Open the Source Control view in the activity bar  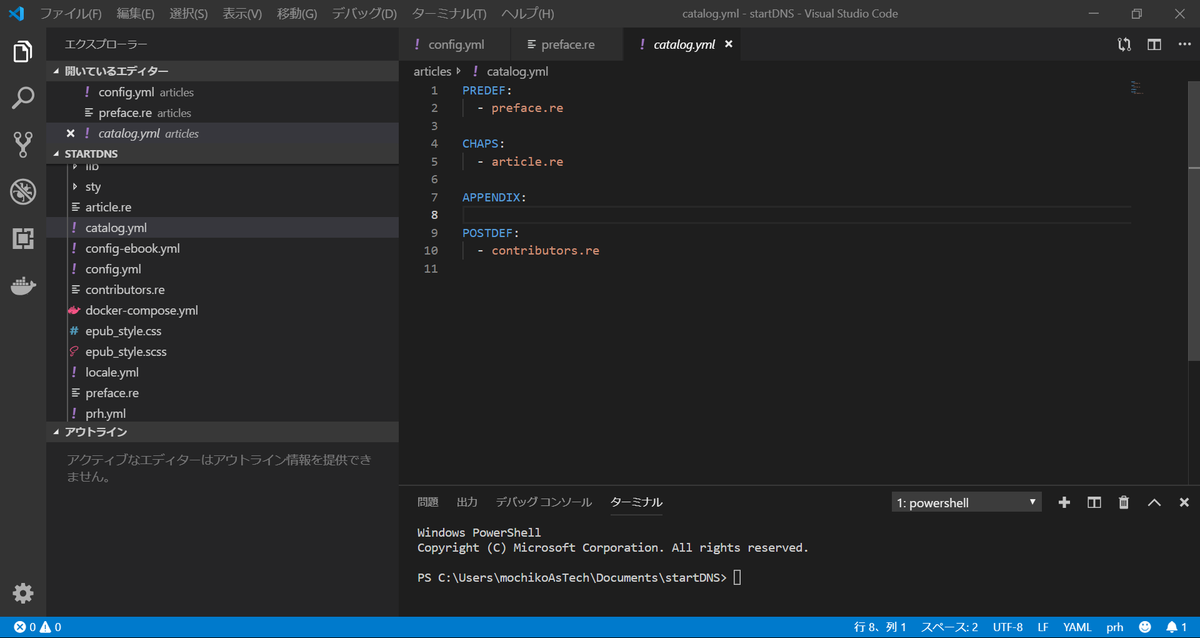coord(23,145)
